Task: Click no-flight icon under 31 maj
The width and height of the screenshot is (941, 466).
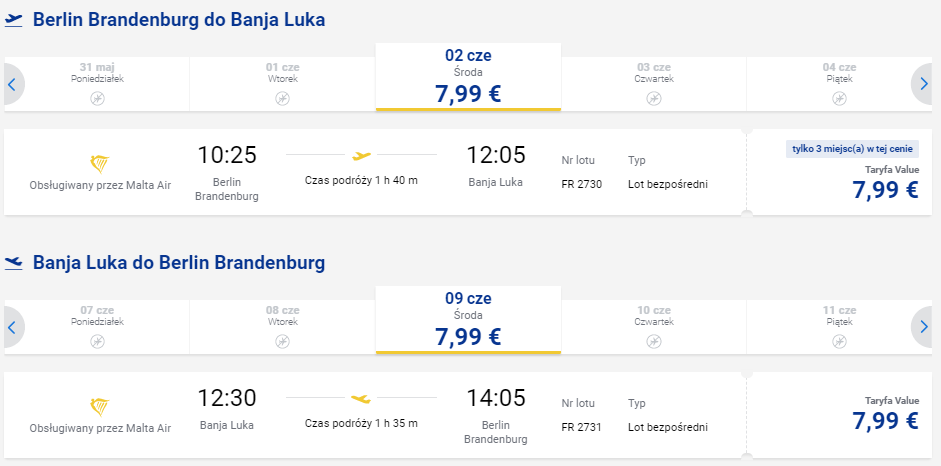Action: (x=97, y=98)
